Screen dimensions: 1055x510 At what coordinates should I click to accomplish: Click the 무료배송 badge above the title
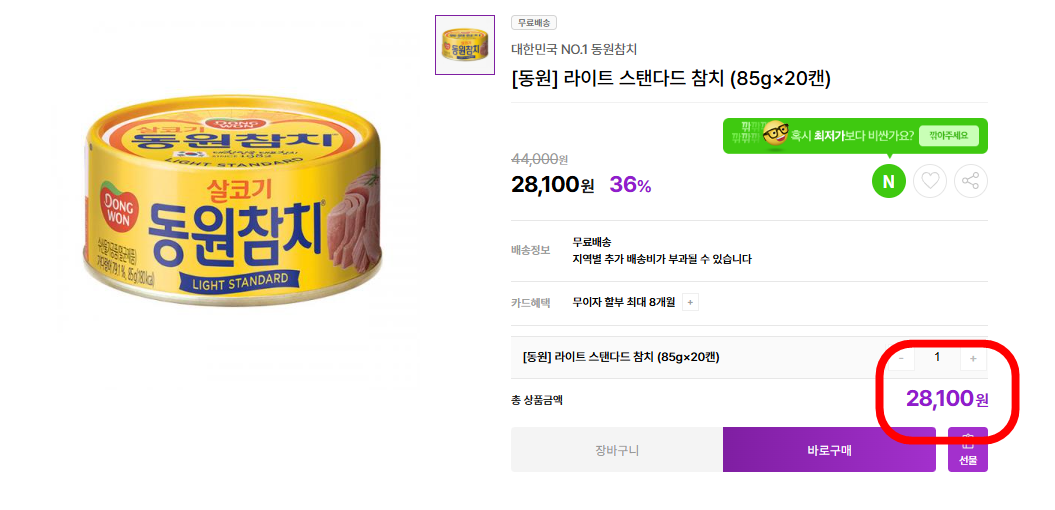click(534, 23)
